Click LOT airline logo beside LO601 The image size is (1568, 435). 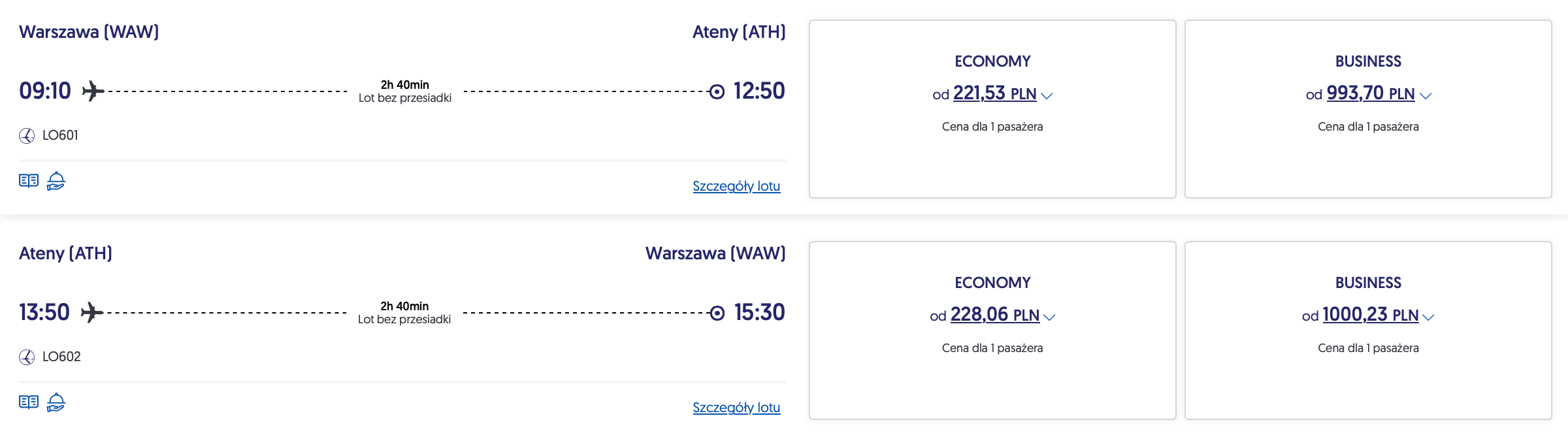27,136
